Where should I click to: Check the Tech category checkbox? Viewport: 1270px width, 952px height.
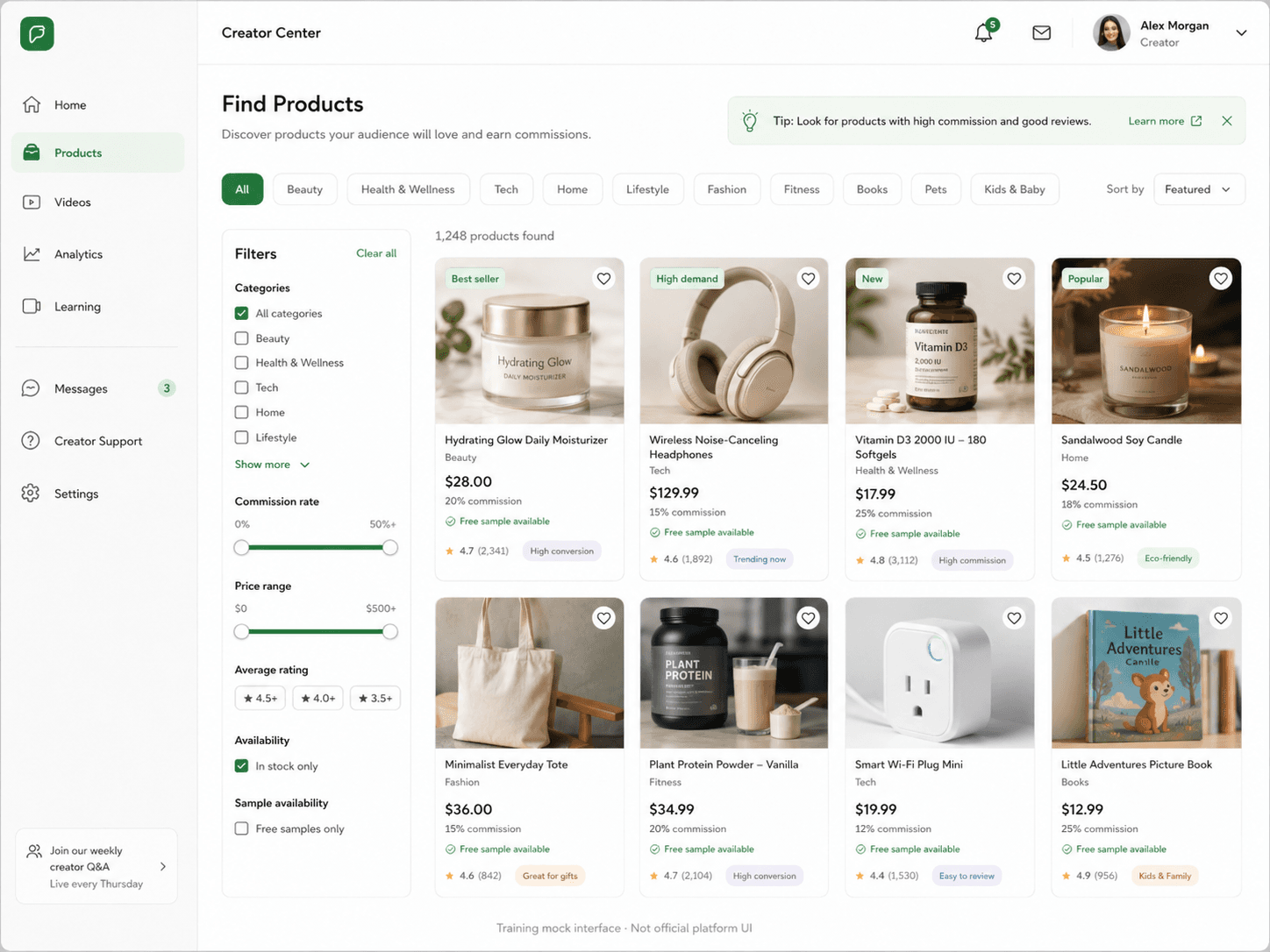pyautogui.click(x=241, y=387)
